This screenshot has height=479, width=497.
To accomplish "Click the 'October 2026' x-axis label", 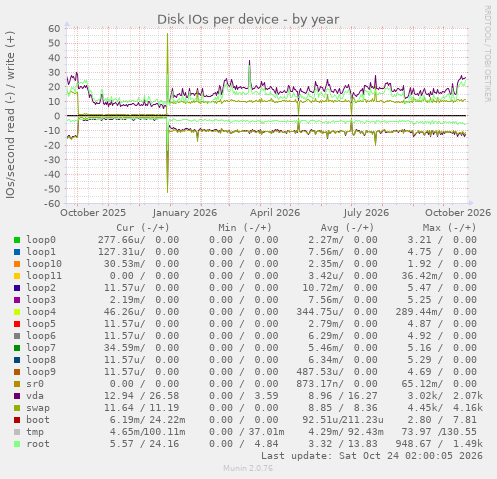I will pyautogui.click(x=458, y=213).
